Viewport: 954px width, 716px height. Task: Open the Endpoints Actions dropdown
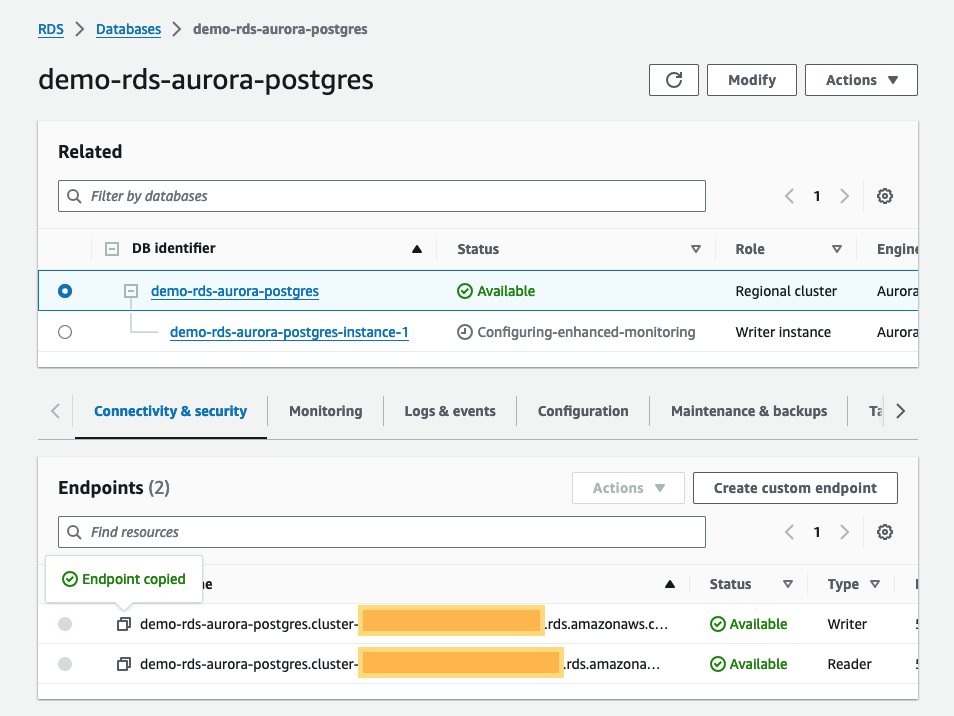[x=628, y=488]
